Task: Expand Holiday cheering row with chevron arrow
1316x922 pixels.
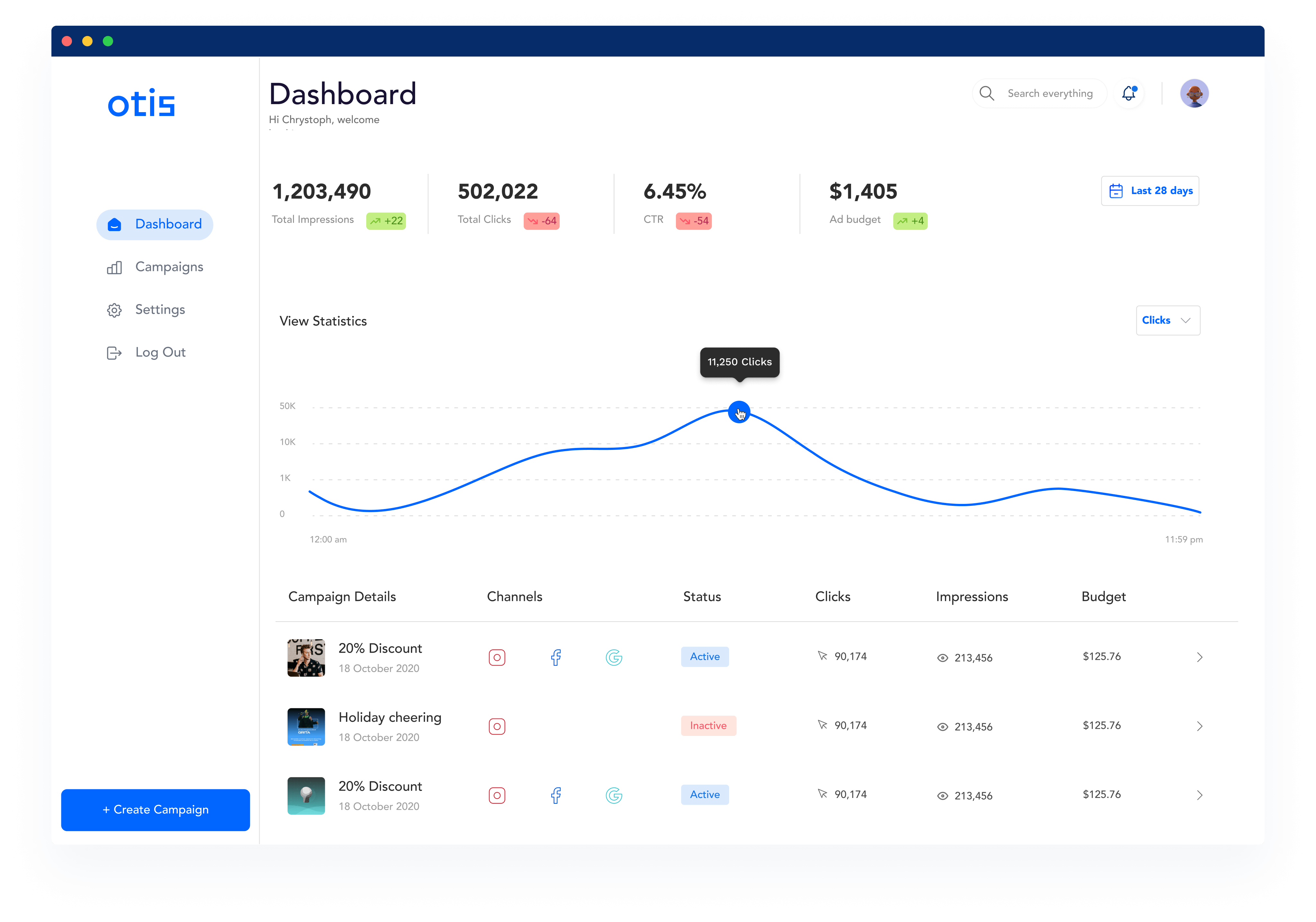Action: pos(1200,727)
